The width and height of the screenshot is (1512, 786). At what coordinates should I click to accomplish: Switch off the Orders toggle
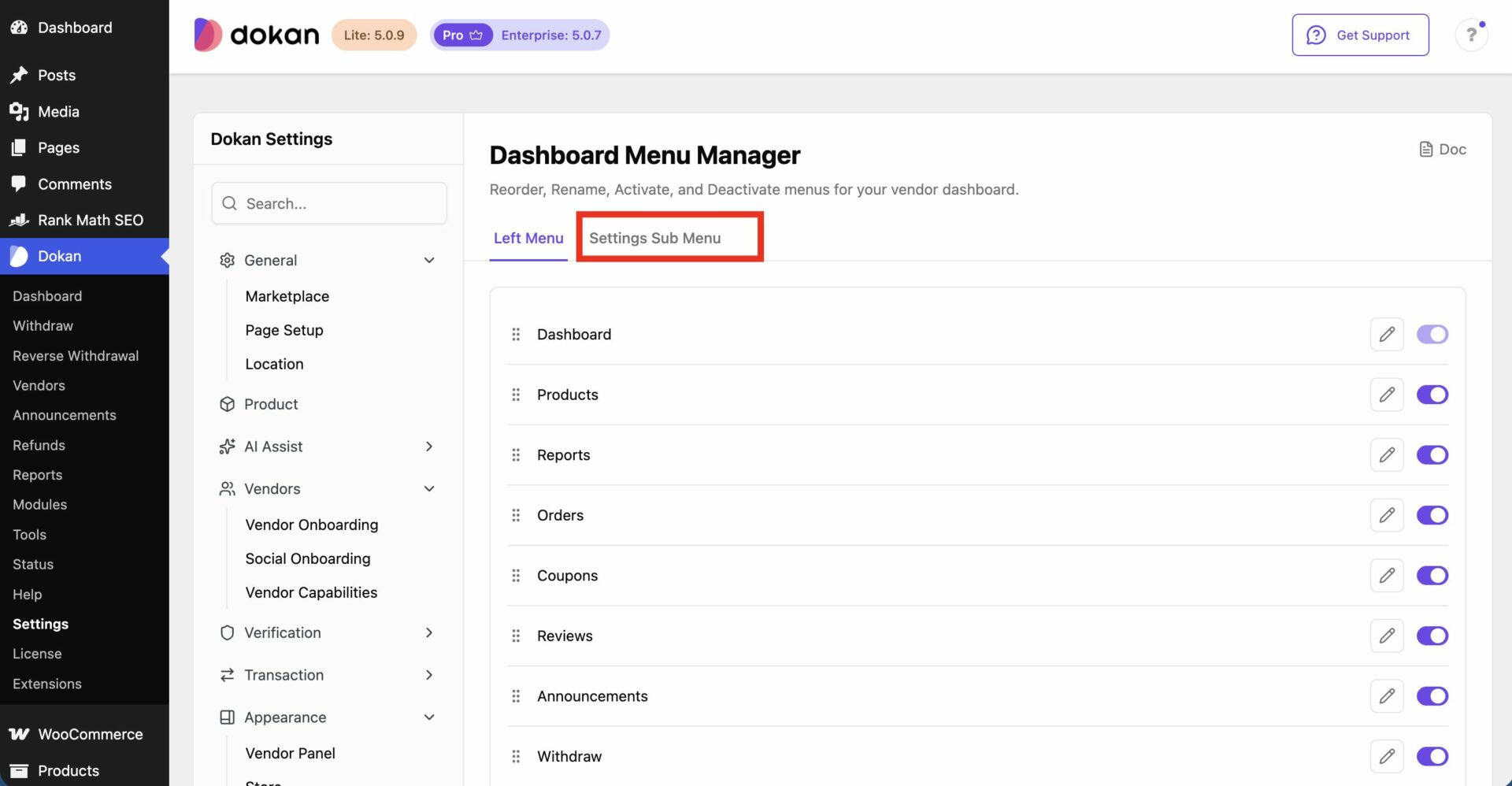pyautogui.click(x=1432, y=515)
